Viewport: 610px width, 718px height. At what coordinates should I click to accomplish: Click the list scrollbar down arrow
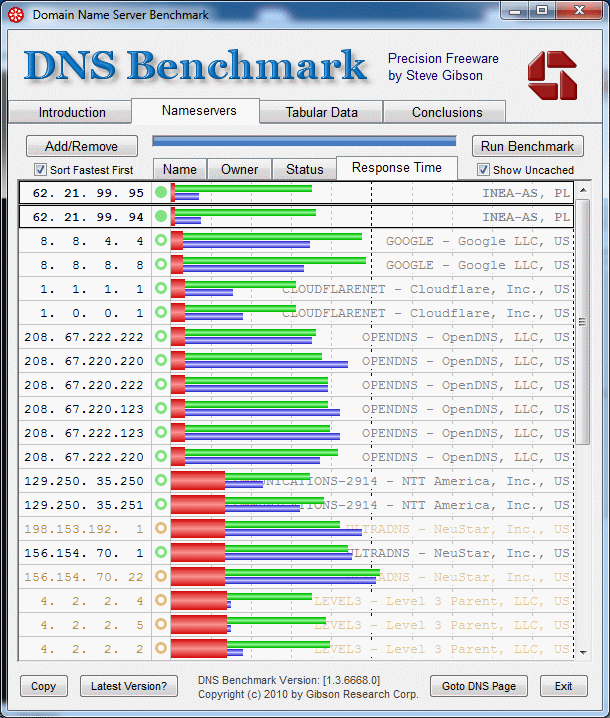coord(583,653)
